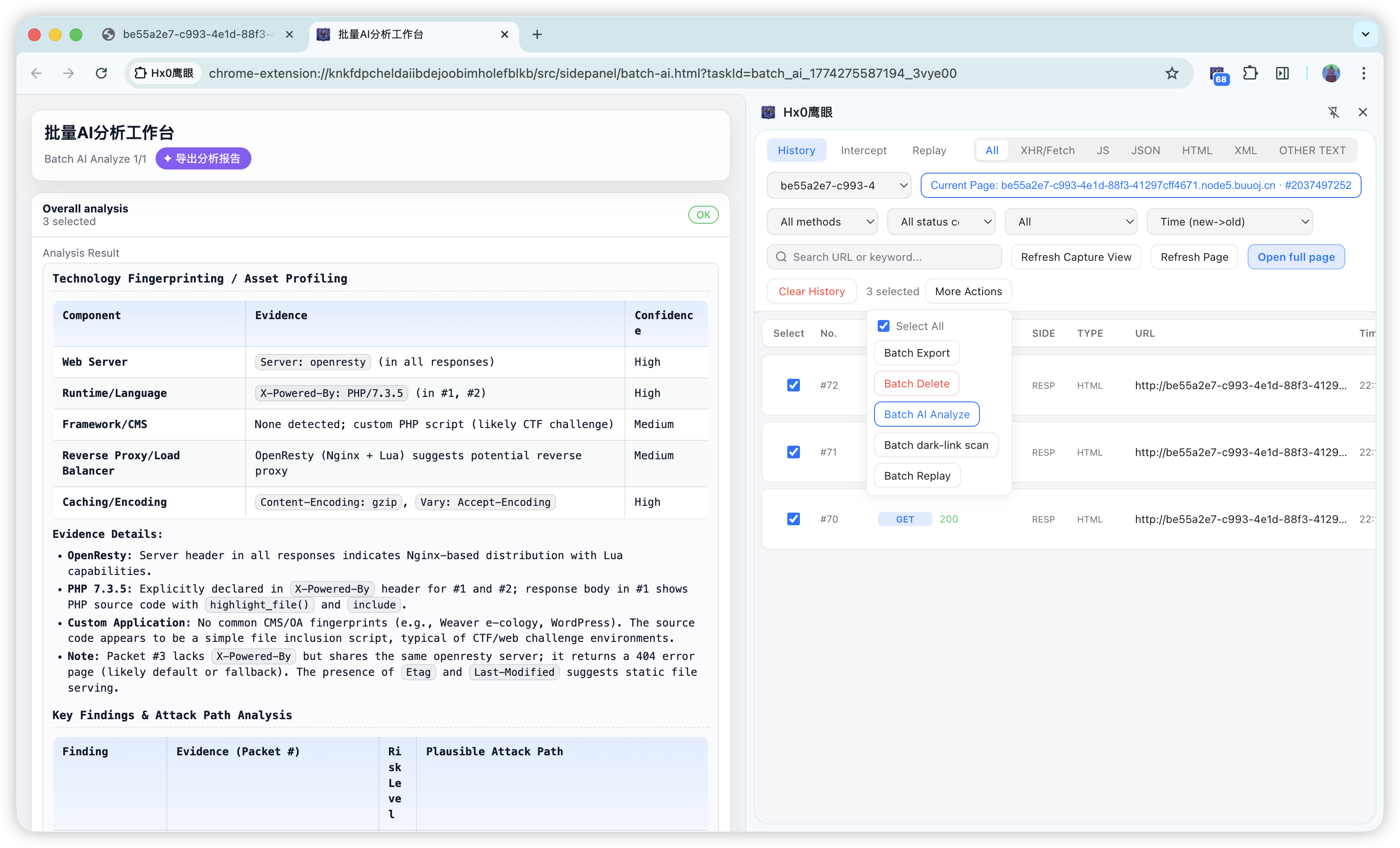Filter by HTML requests
Screen dimensions: 1400x848
tap(1197, 151)
